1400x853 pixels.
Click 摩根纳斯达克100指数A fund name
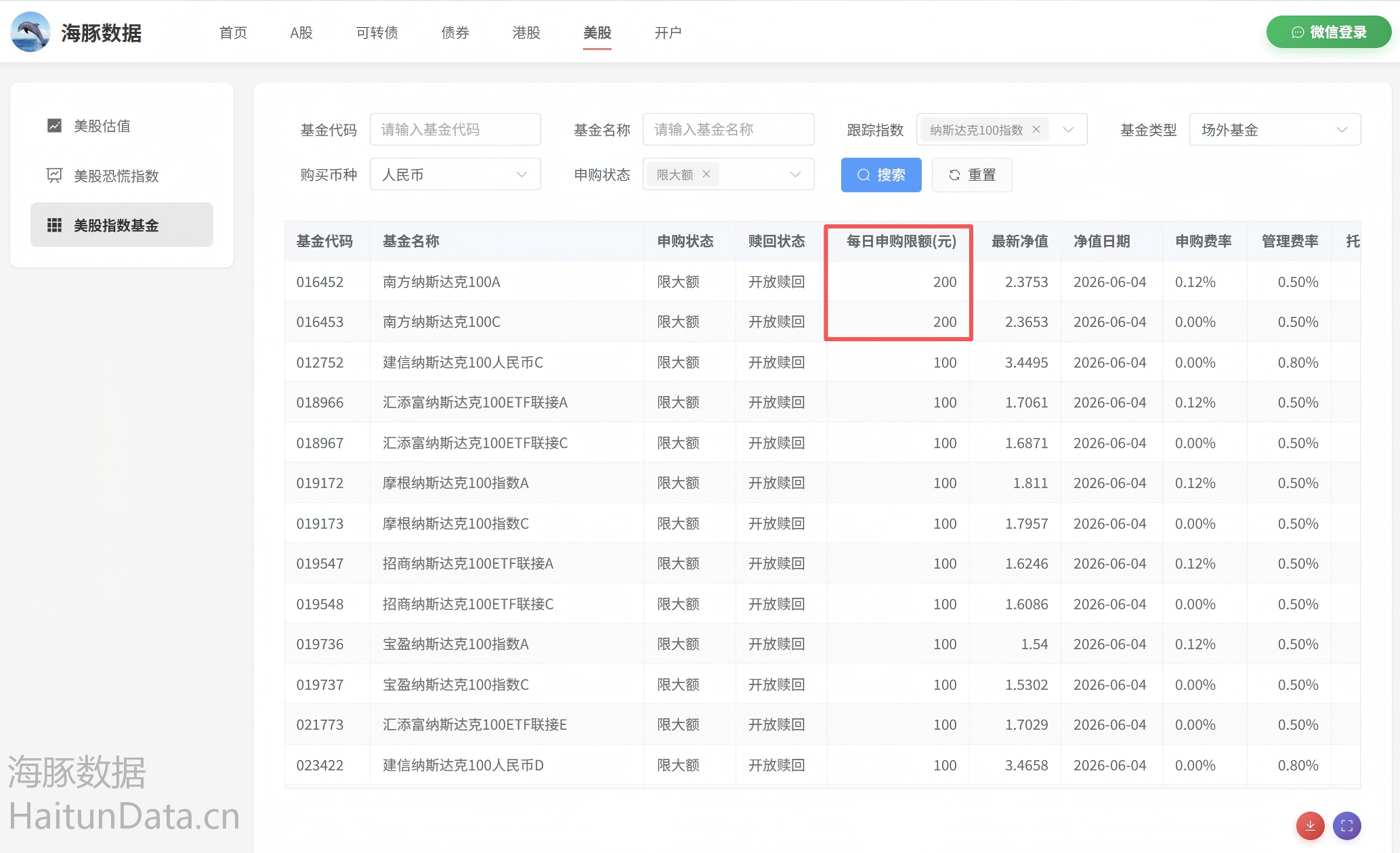[x=456, y=483]
